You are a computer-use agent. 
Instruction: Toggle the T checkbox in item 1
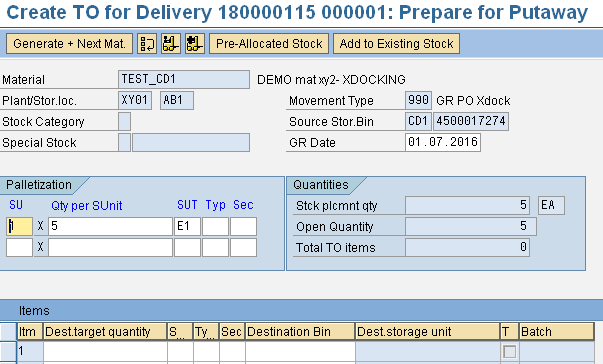point(510,351)
